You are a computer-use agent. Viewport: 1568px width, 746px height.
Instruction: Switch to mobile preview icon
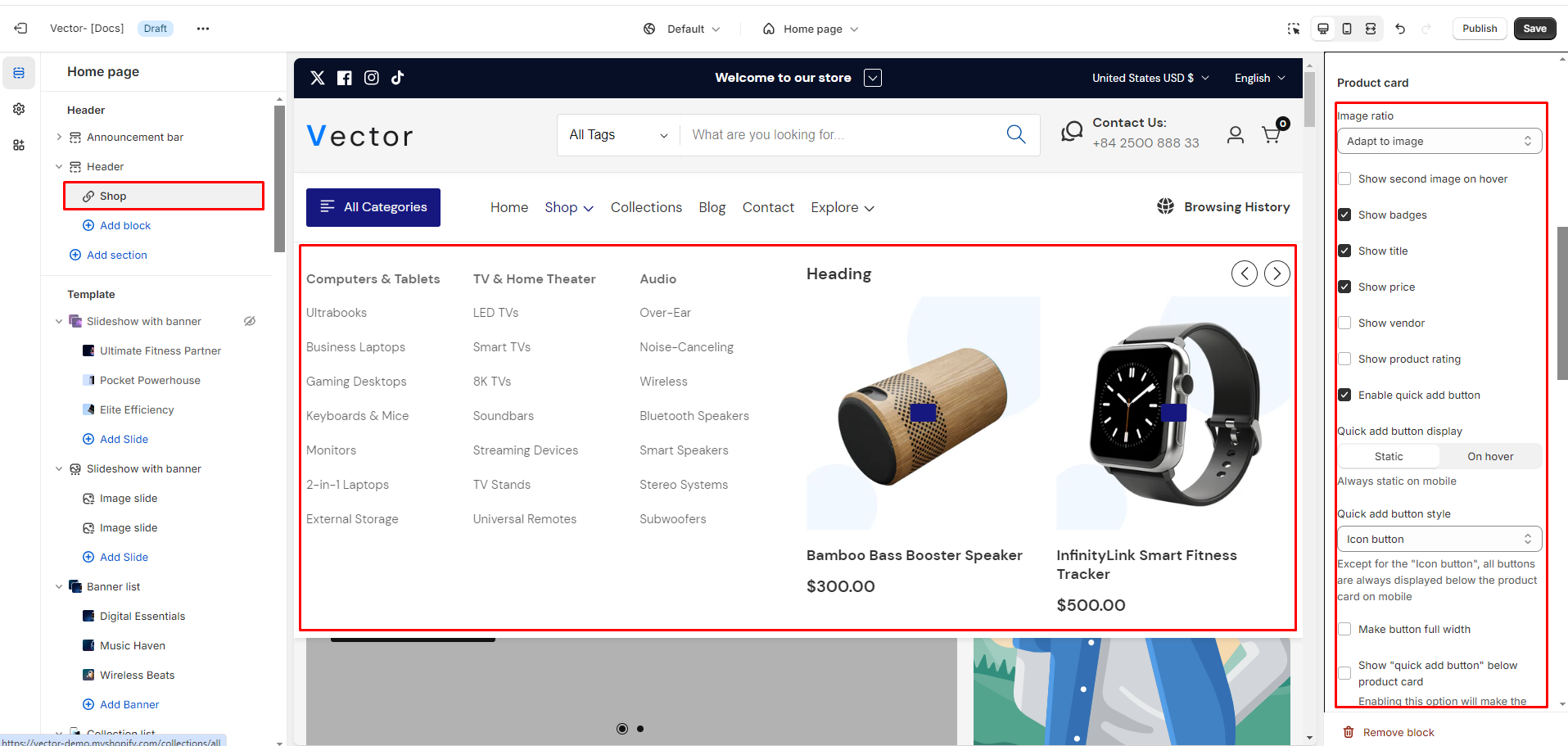(1347, 29)
